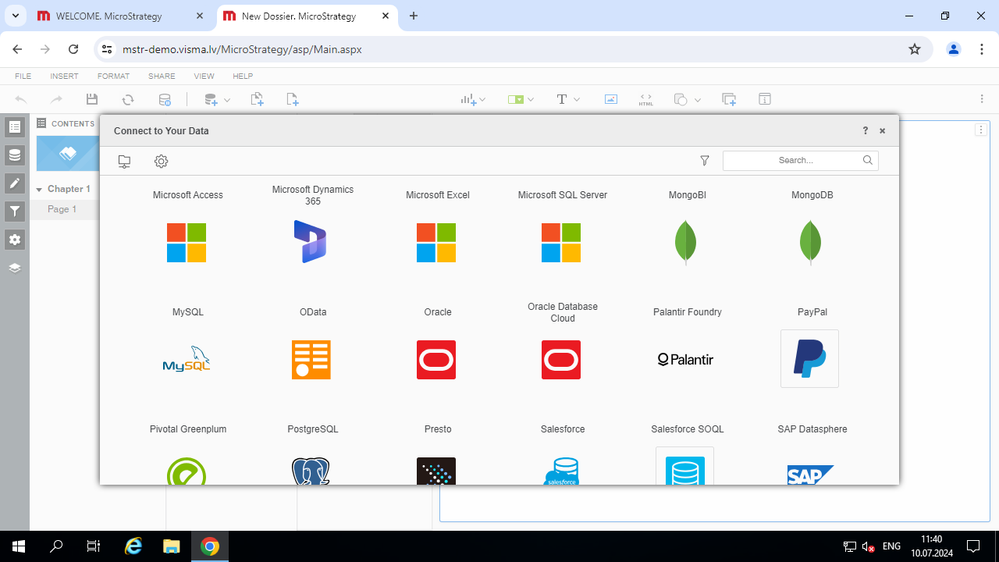The width and height of the screenshot is (999, 562).
Task: Expand the insert visualization dropdown
Action: click(x=482, y=99)
